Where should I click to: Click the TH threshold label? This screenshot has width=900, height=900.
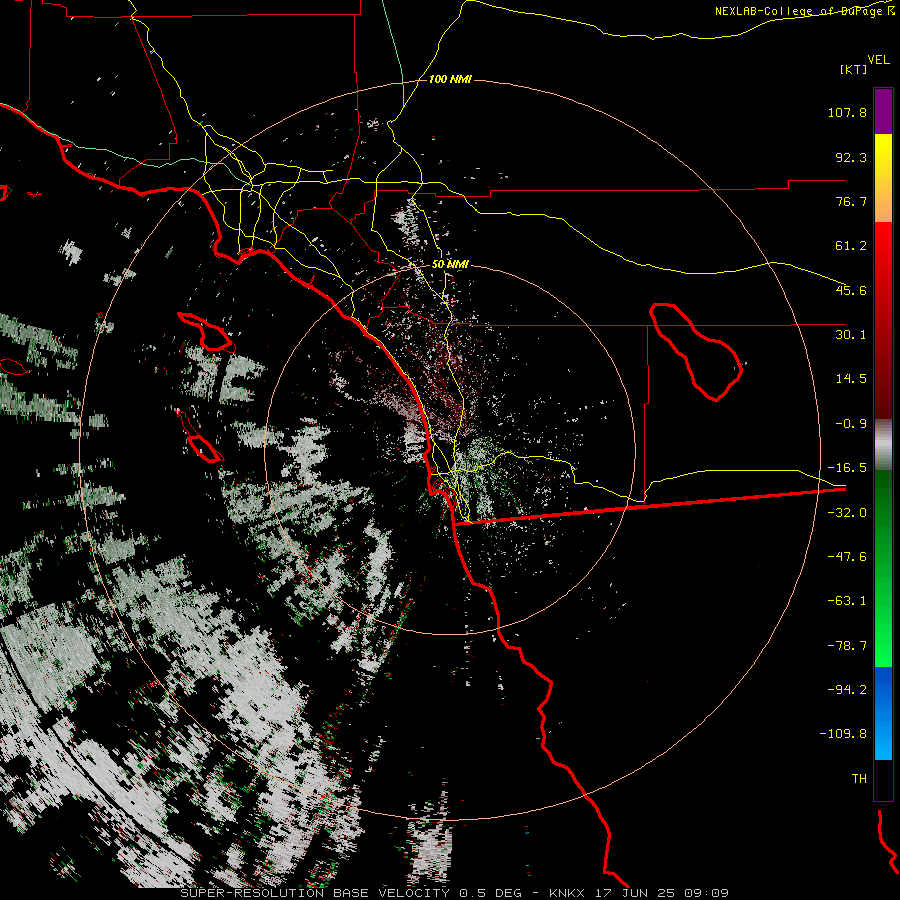pos(859,779)
